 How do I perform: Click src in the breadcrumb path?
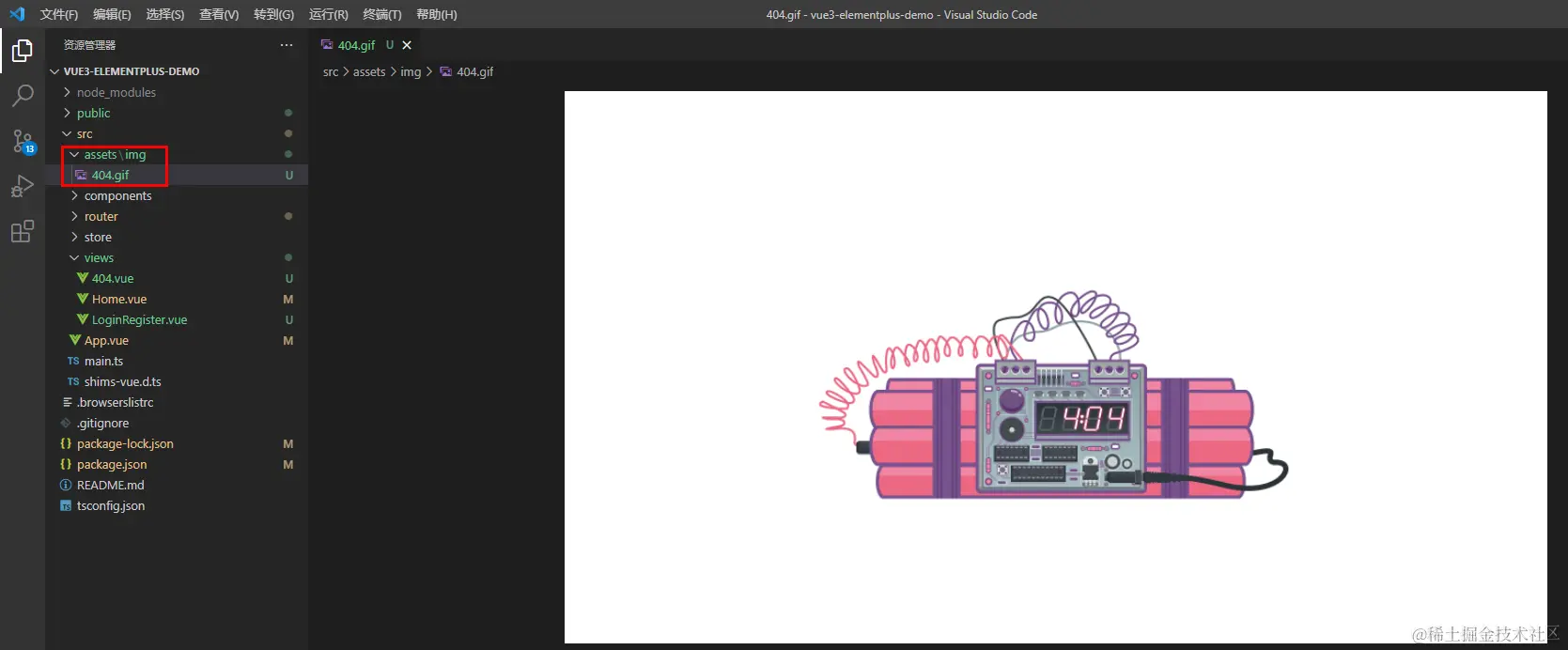(331, 71)
